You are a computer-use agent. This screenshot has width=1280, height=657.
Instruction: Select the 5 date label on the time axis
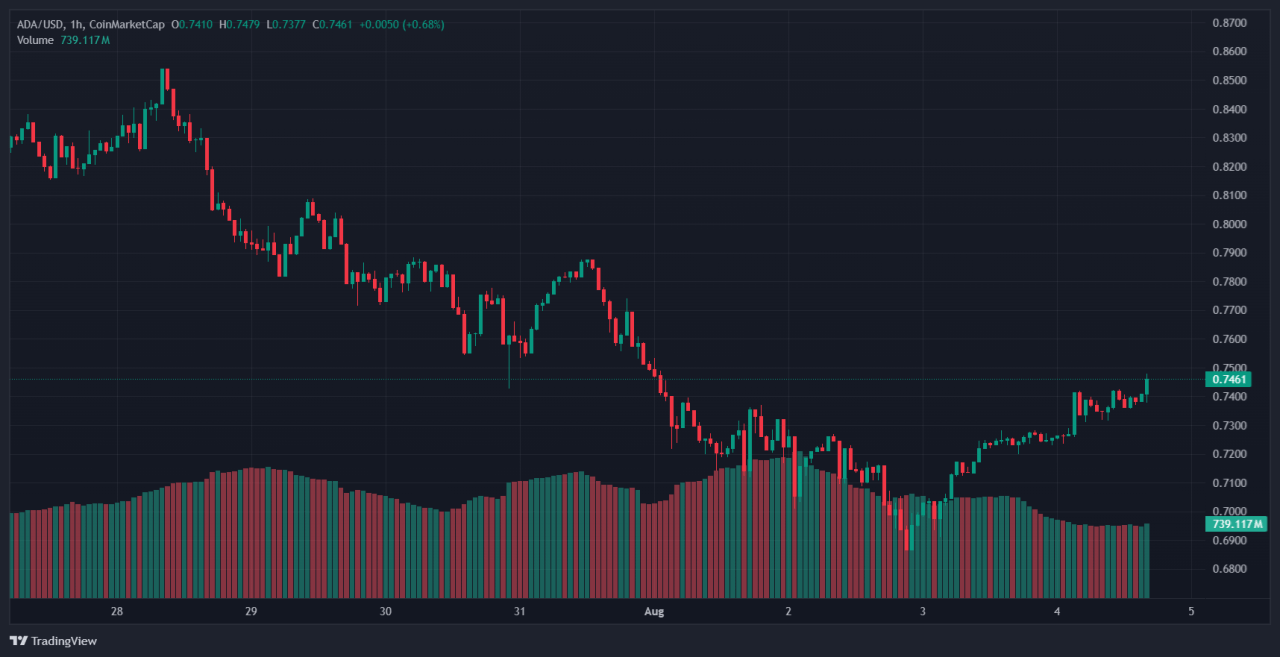[x=1191, y=611]
